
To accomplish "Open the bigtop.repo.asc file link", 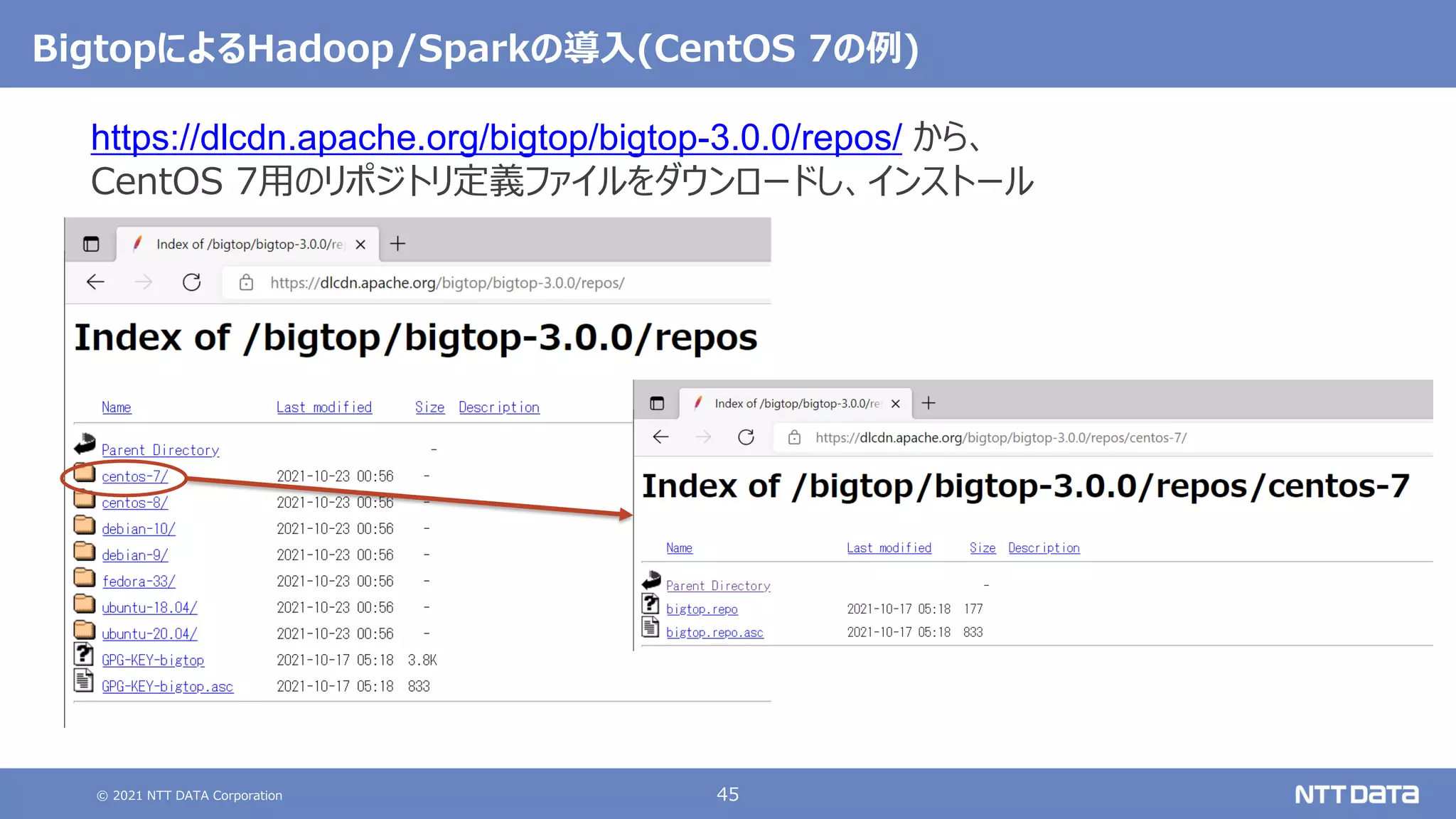I will tap(714, 633).
